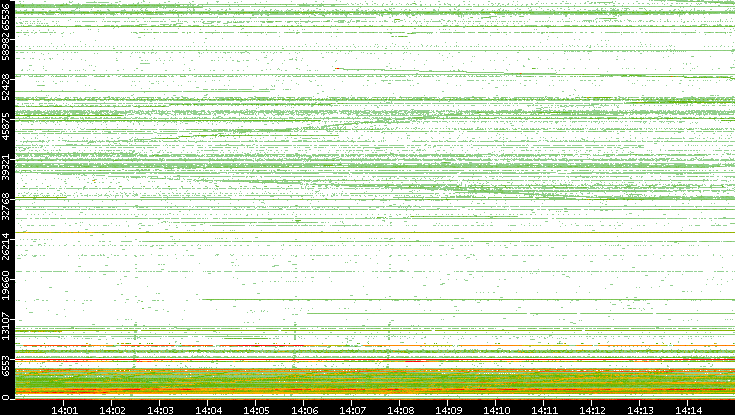
Task: Select the 14:13 time axis label
Action: 641,410
